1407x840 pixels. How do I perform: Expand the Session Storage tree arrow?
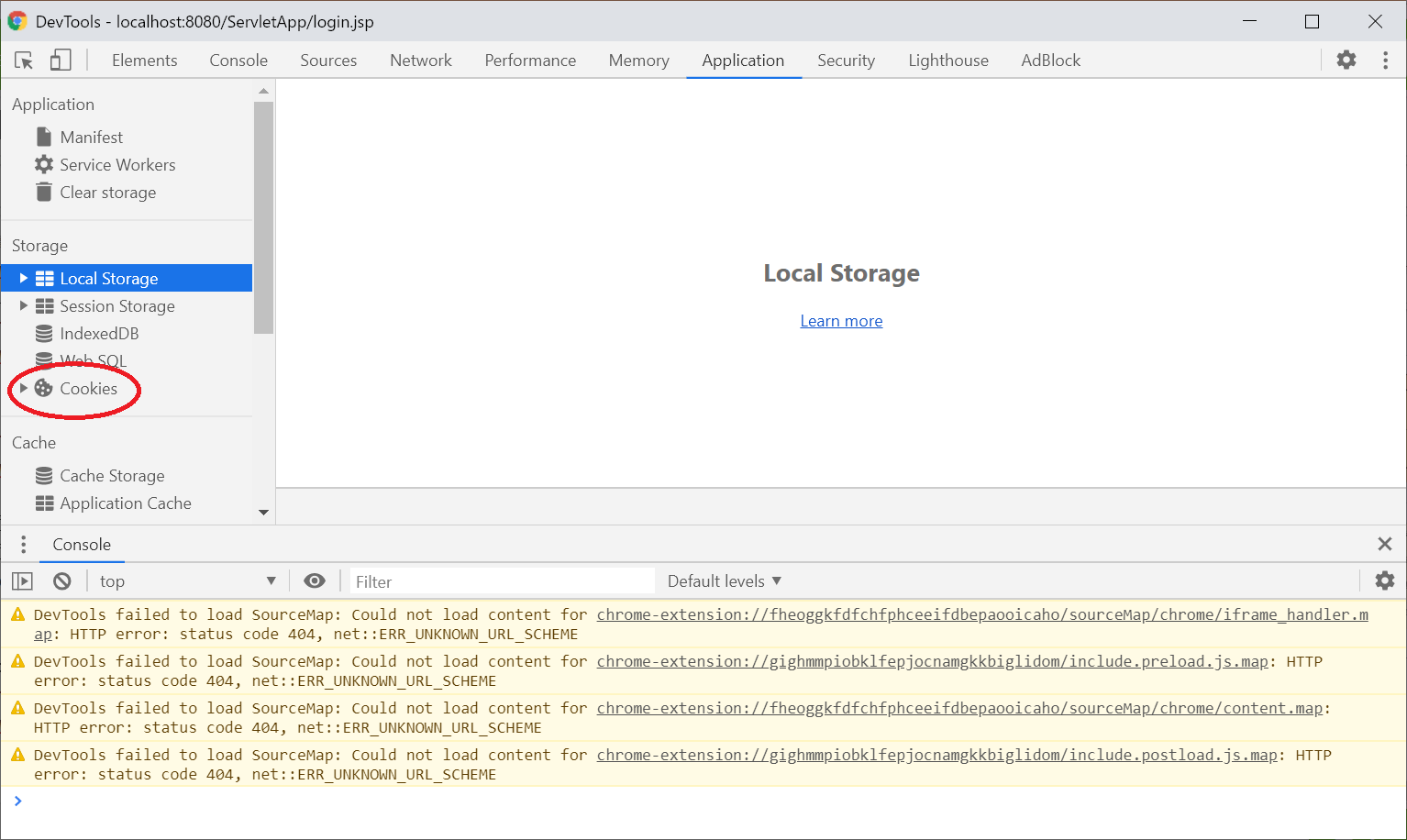(24, 305)
